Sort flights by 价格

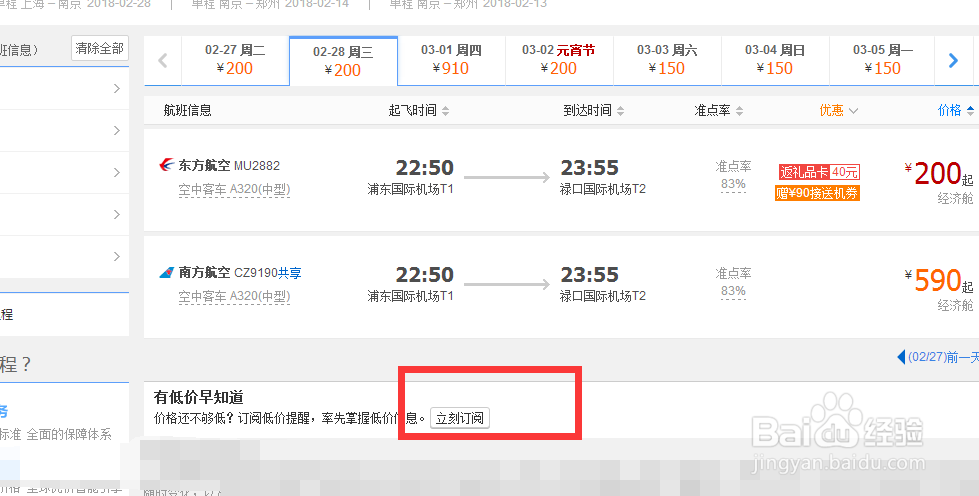coord(956,111)
